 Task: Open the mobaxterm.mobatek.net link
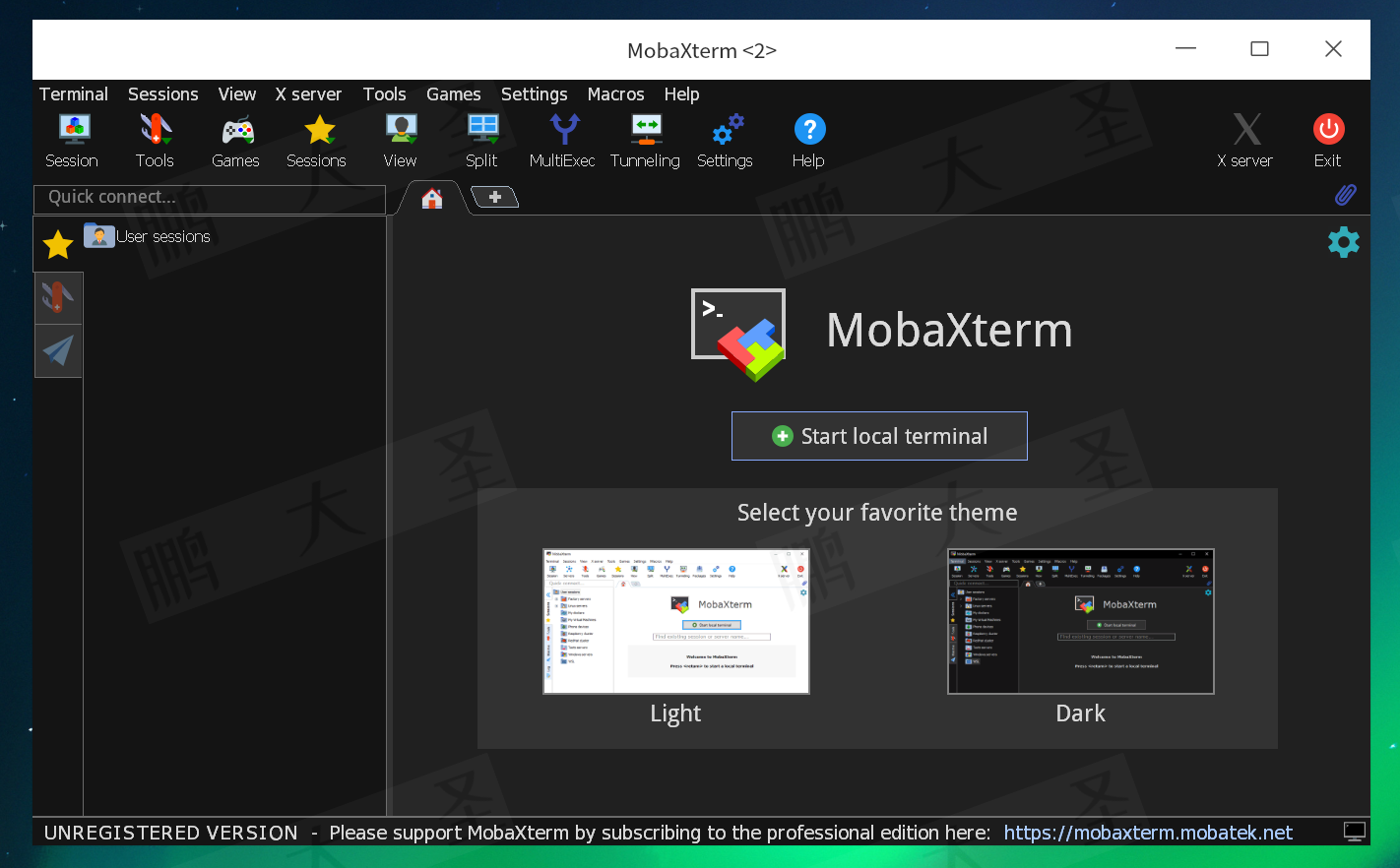1148,833
